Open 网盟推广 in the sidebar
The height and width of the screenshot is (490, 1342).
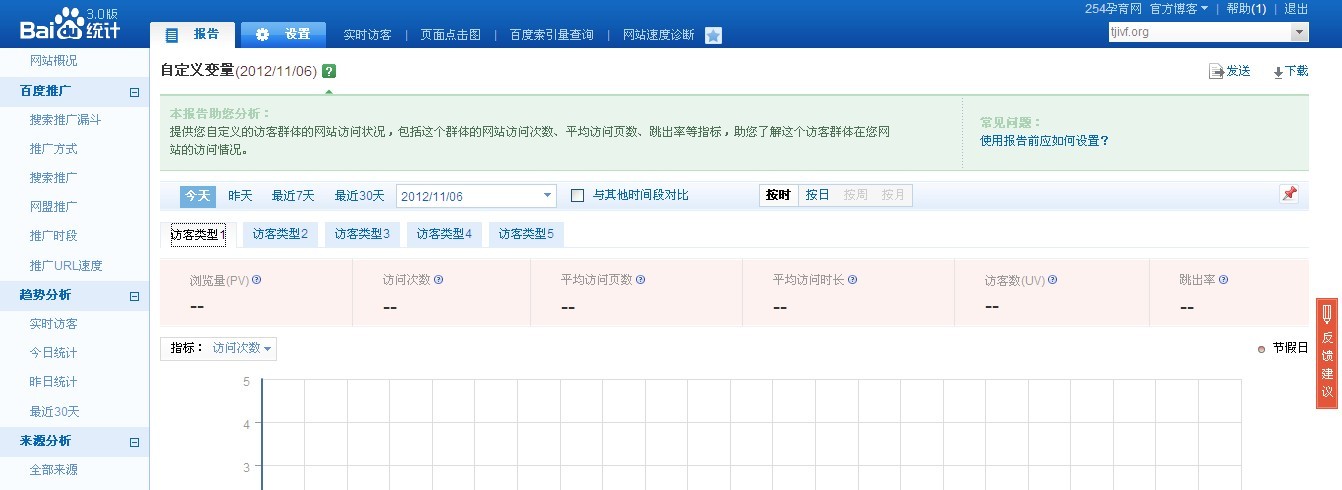(53, 207)
